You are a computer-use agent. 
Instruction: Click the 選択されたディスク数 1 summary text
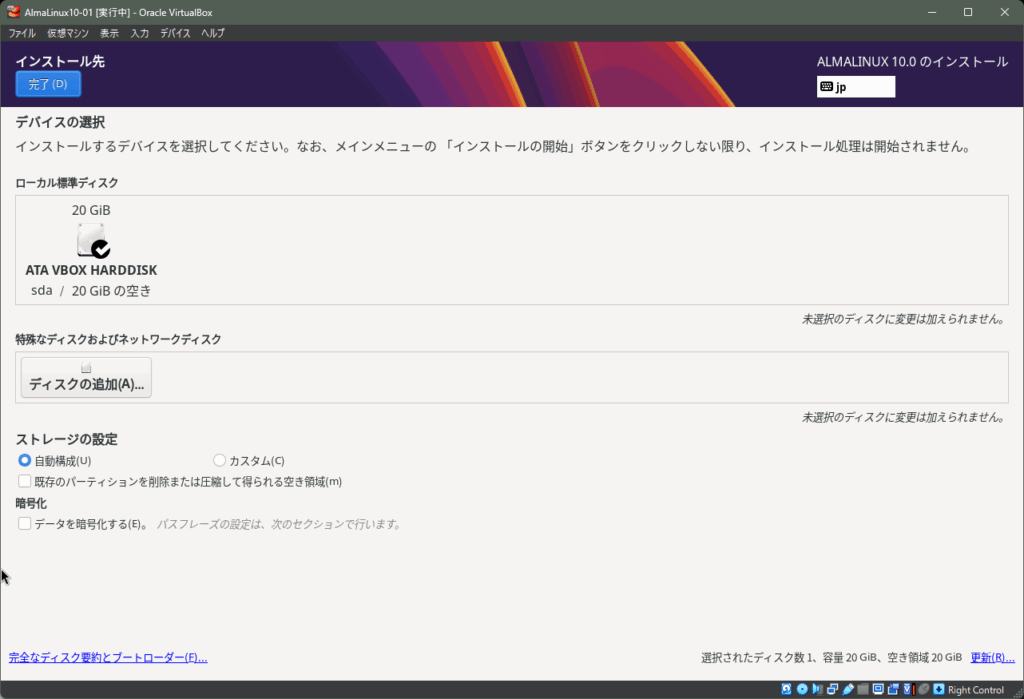(x=831, y=658)
